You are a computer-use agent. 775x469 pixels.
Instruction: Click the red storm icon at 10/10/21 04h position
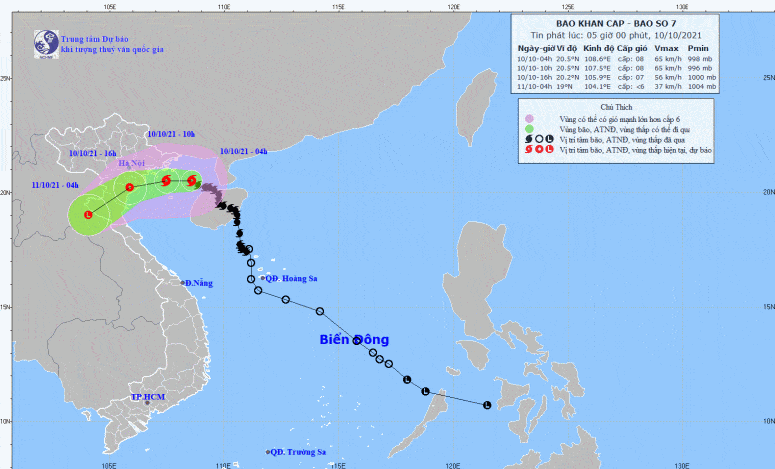click(191, 181)
